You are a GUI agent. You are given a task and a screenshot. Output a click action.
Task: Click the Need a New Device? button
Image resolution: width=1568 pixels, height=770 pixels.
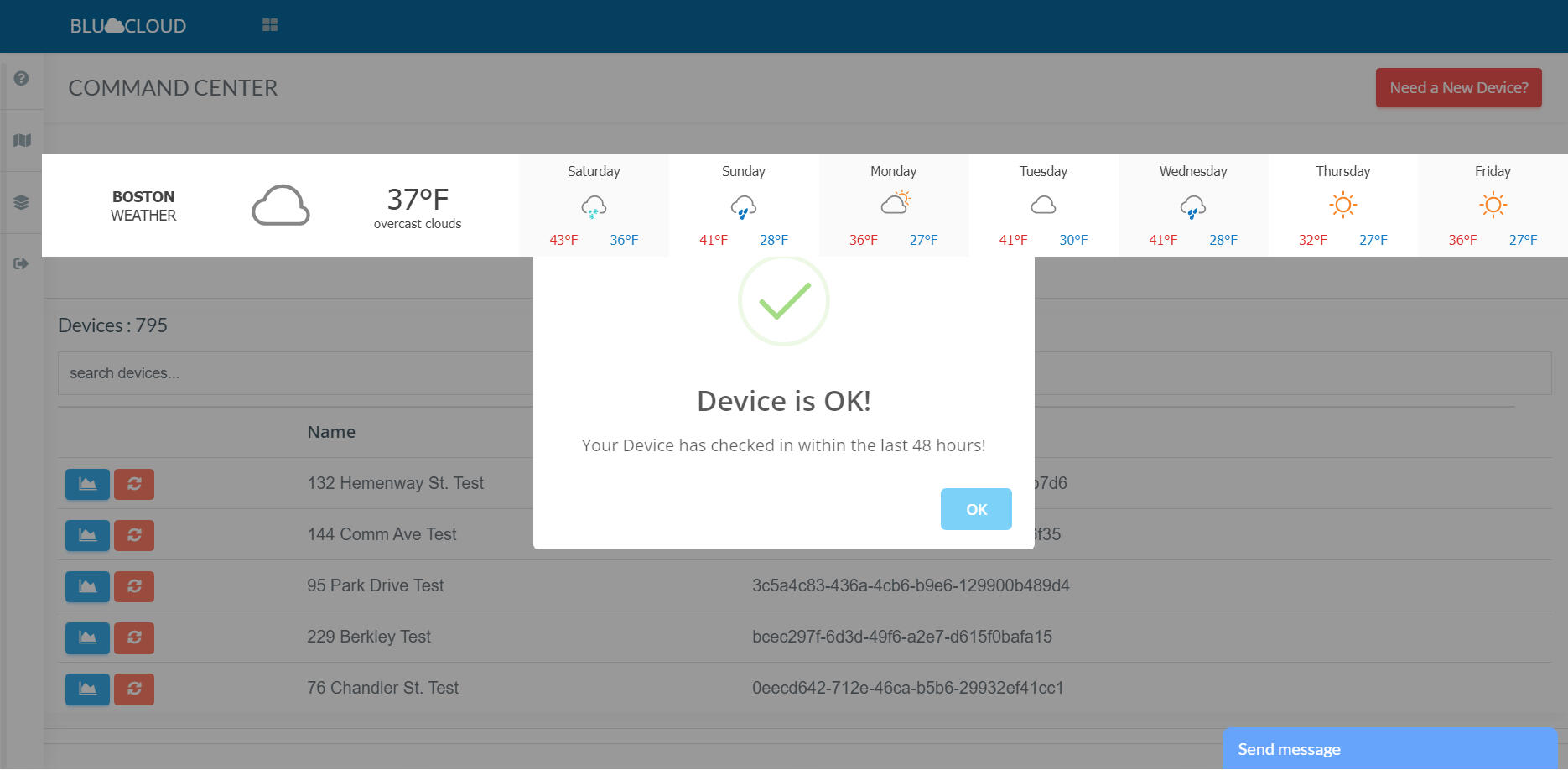point(1458,86)
